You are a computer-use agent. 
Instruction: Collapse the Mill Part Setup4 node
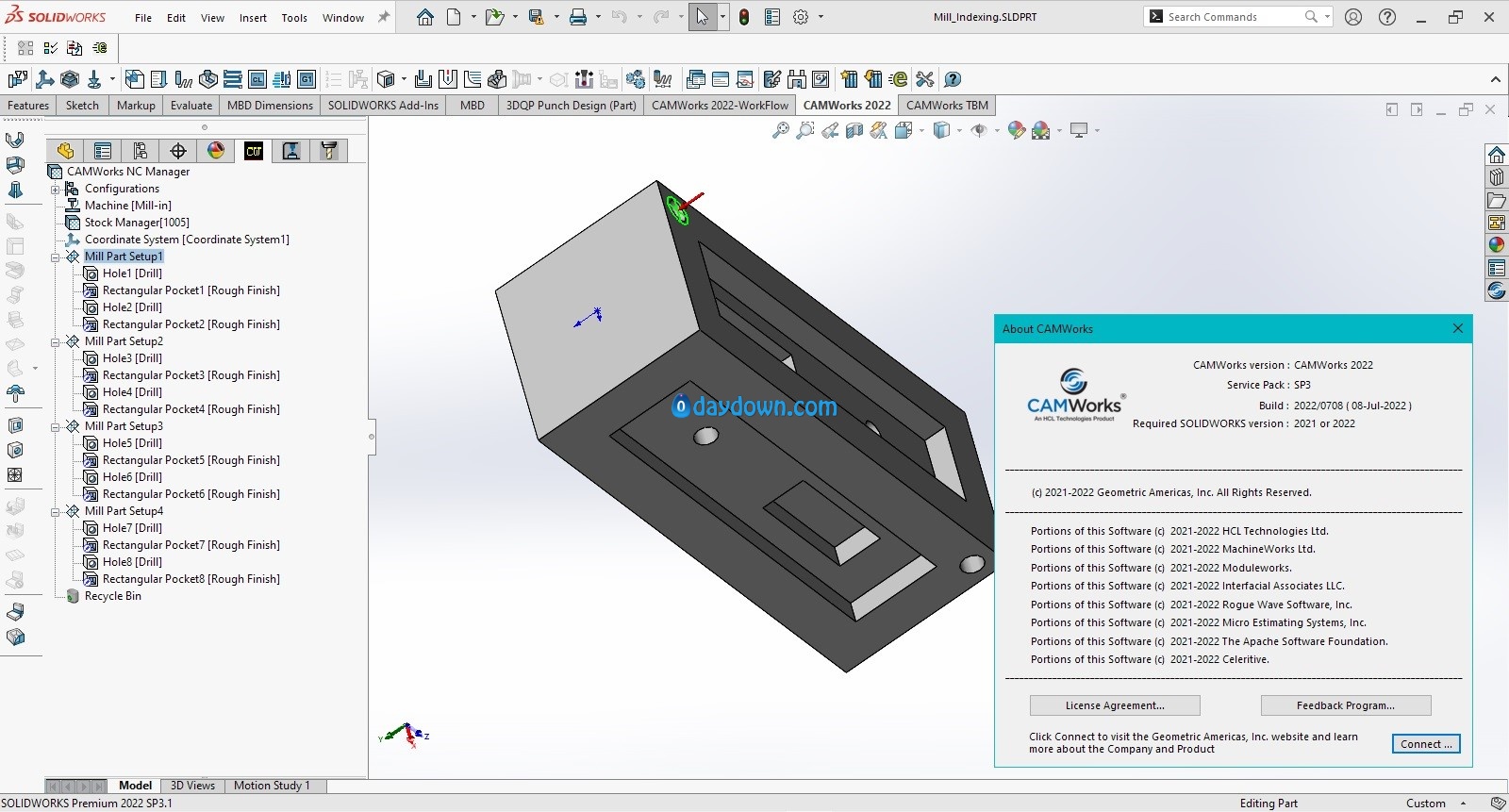(x=55, y=511)
